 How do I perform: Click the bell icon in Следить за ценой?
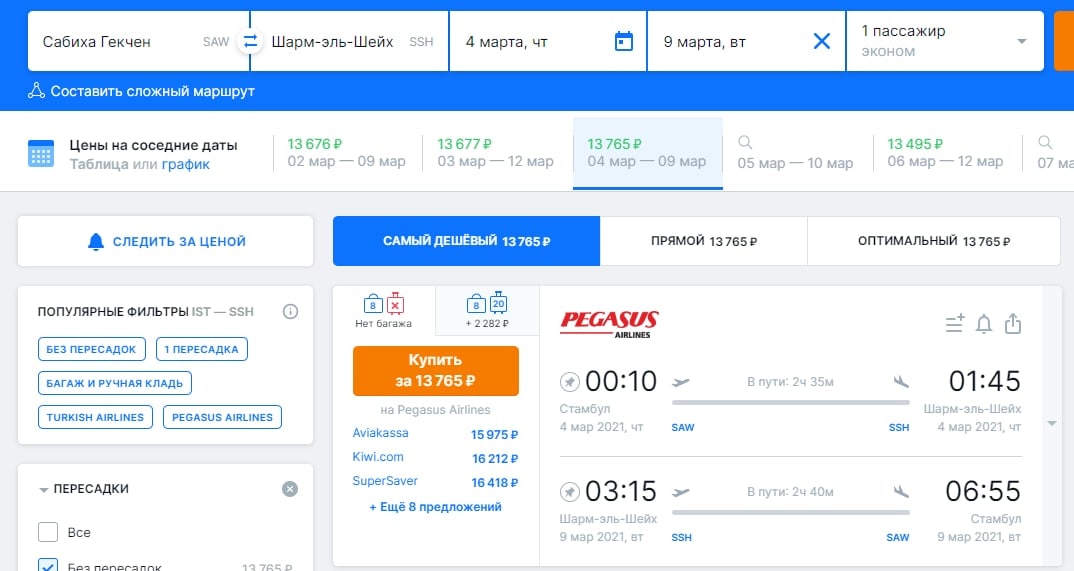click(96, 241)
